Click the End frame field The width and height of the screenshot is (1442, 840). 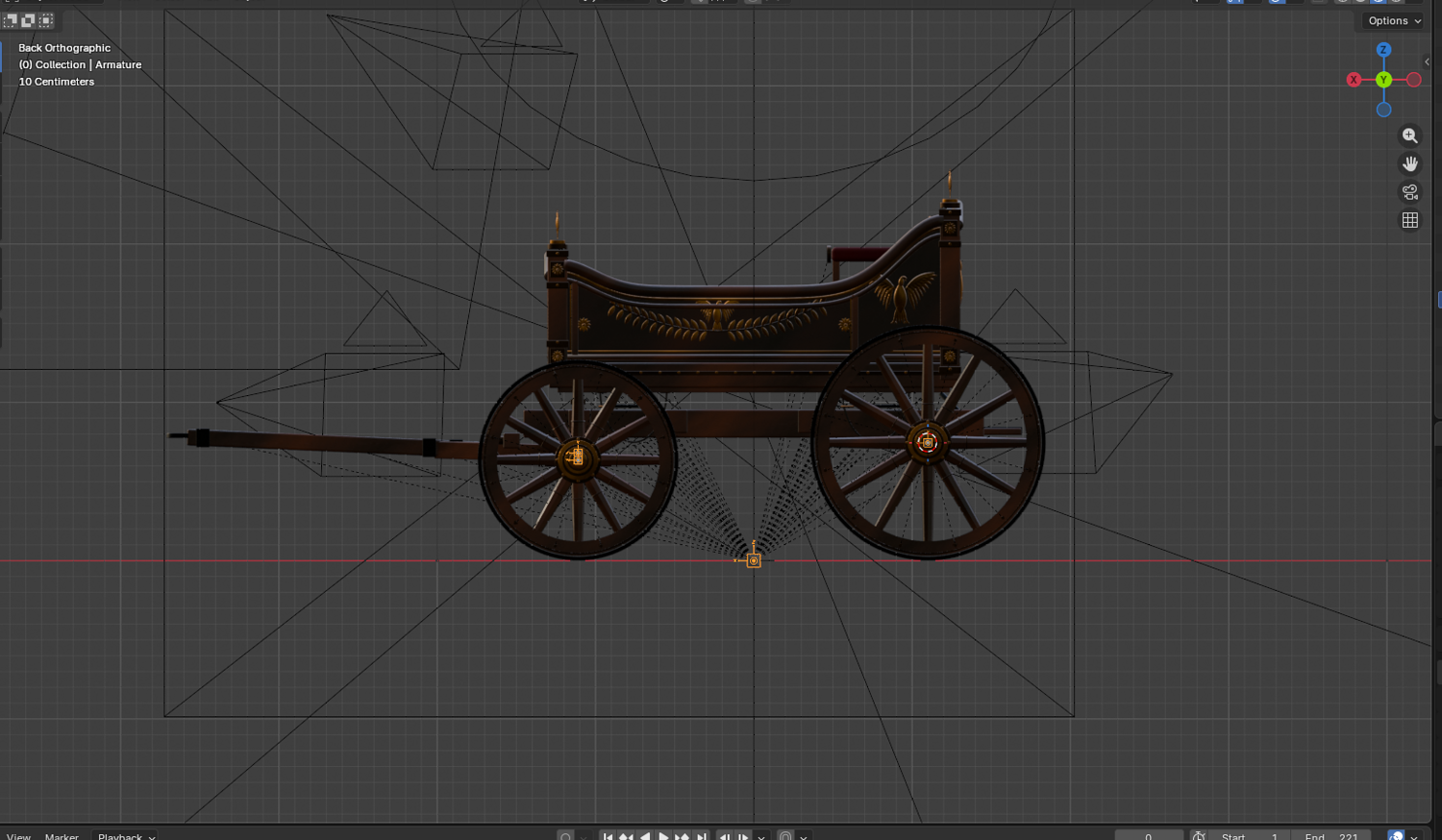click(x=1331, y=835)
